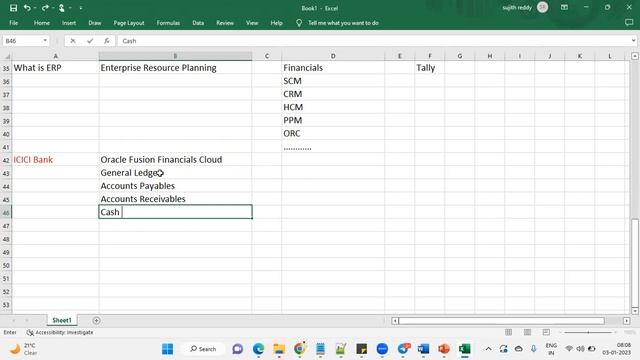This screenshot has width=640, height=360.
Task: Click the 'ORC' cell
Action: [x=333, y=133]
